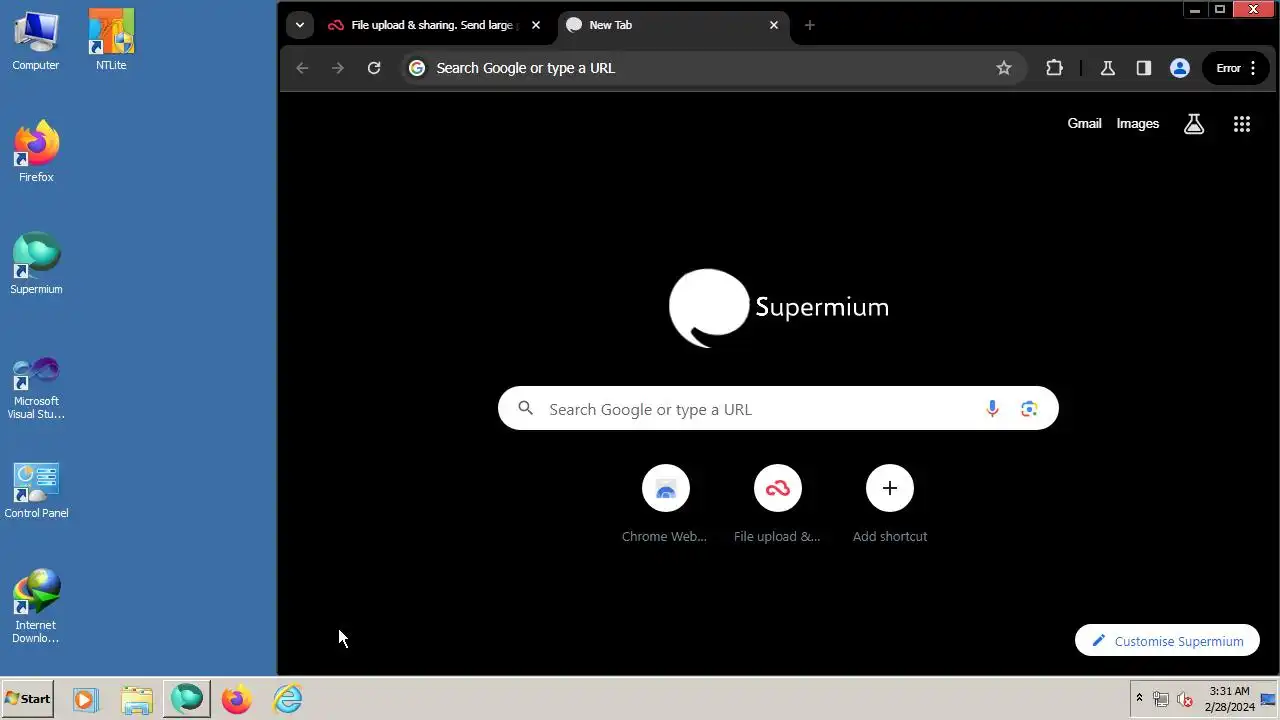Click the browser forward arrow
This screenshot has height=720, width=1280.
pos(338,68)
